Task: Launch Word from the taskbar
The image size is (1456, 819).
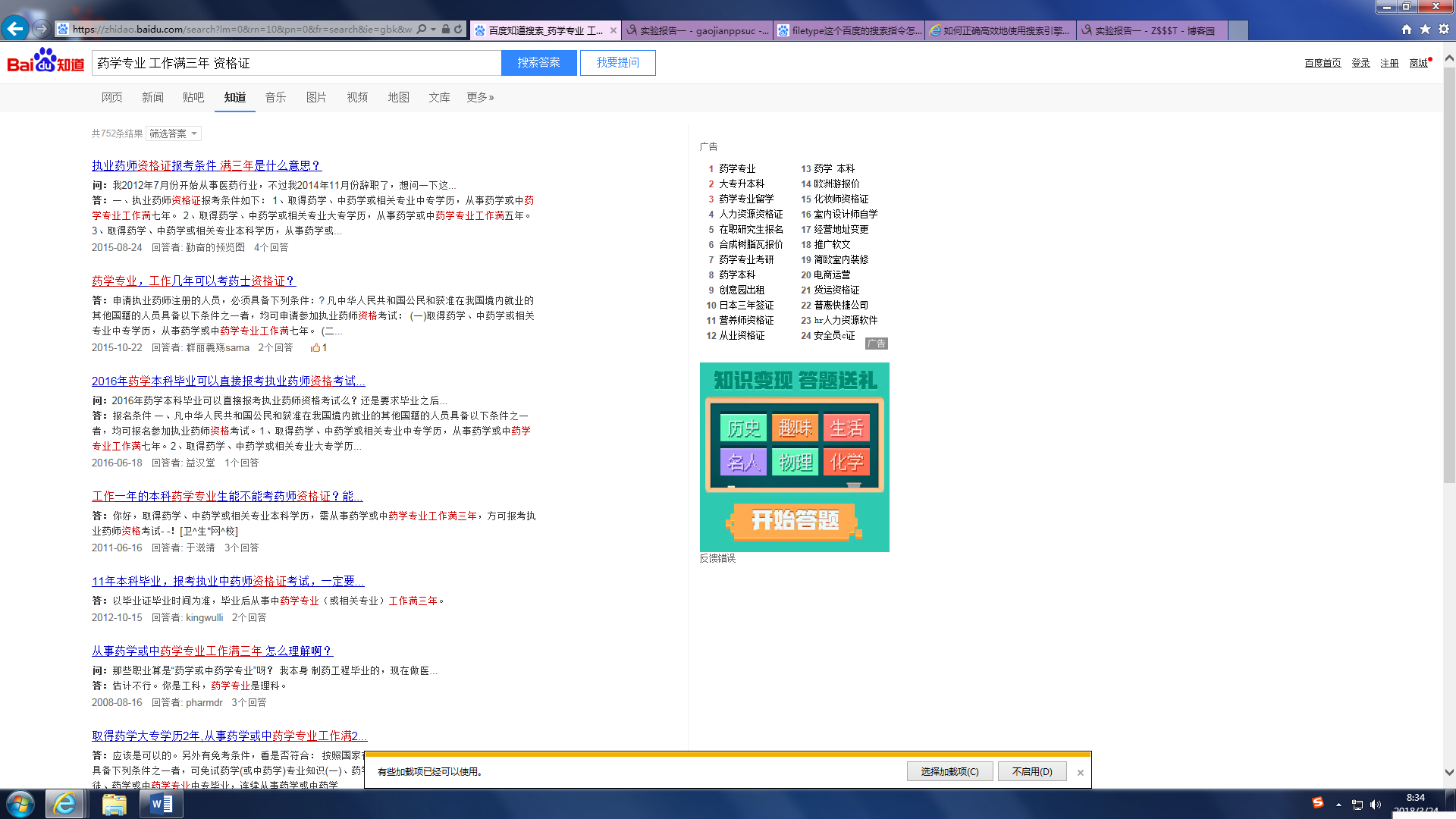Action: coord(162,804)
